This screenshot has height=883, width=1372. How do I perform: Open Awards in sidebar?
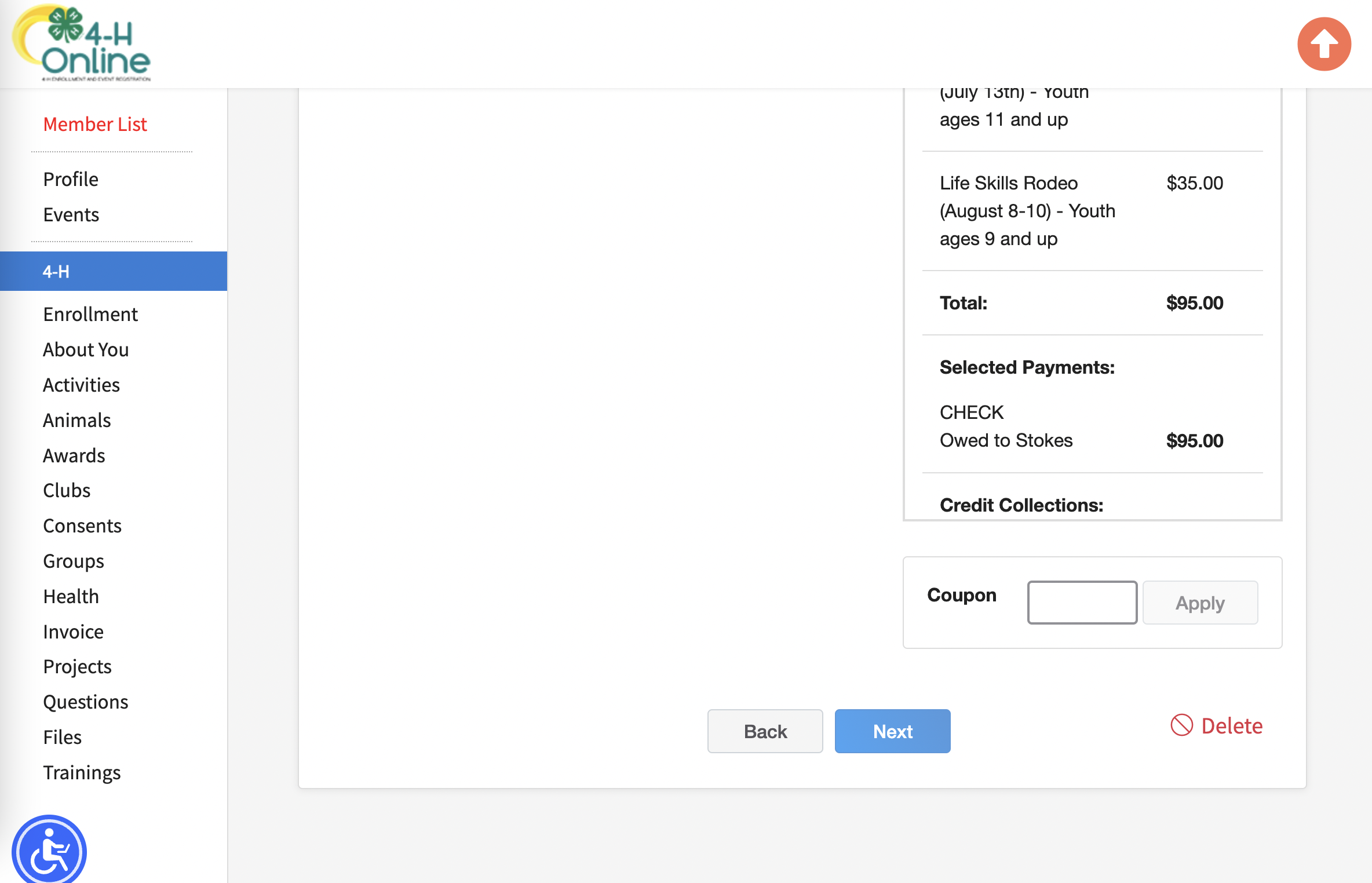[x=74, y=455]
